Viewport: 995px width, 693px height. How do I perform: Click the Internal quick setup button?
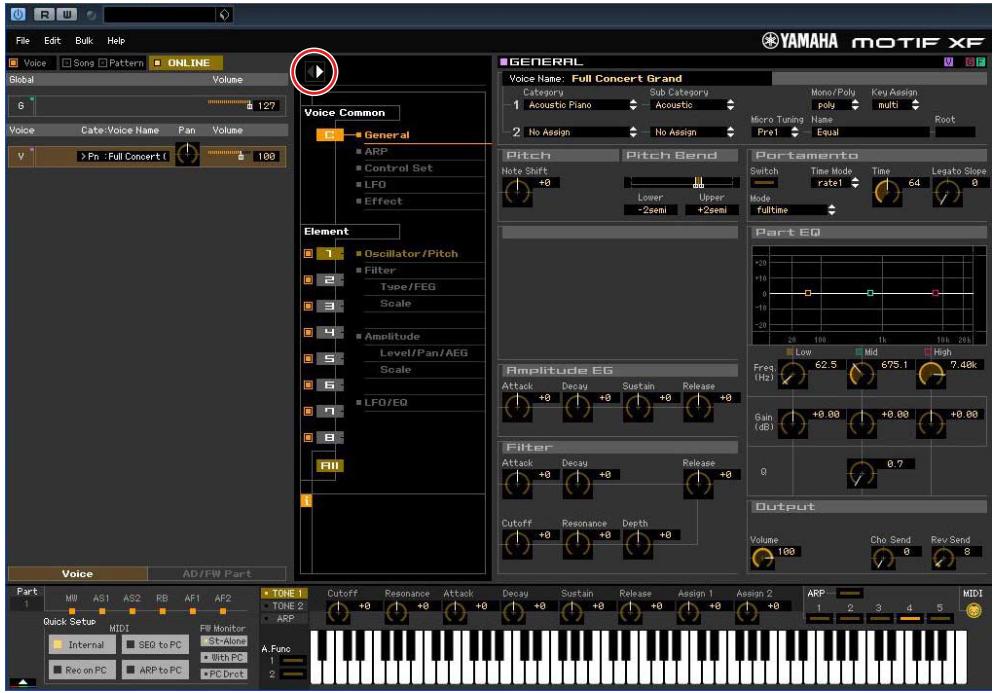click(x=82, y=645)
